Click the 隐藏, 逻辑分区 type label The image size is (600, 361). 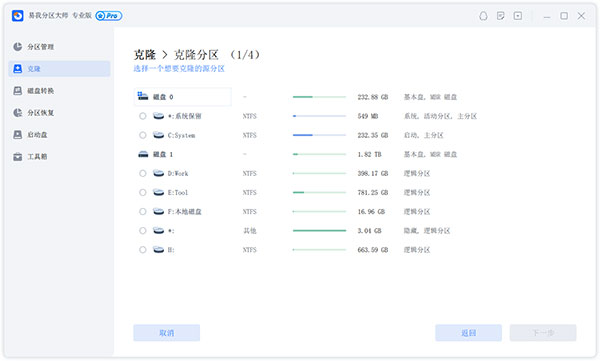427,231
